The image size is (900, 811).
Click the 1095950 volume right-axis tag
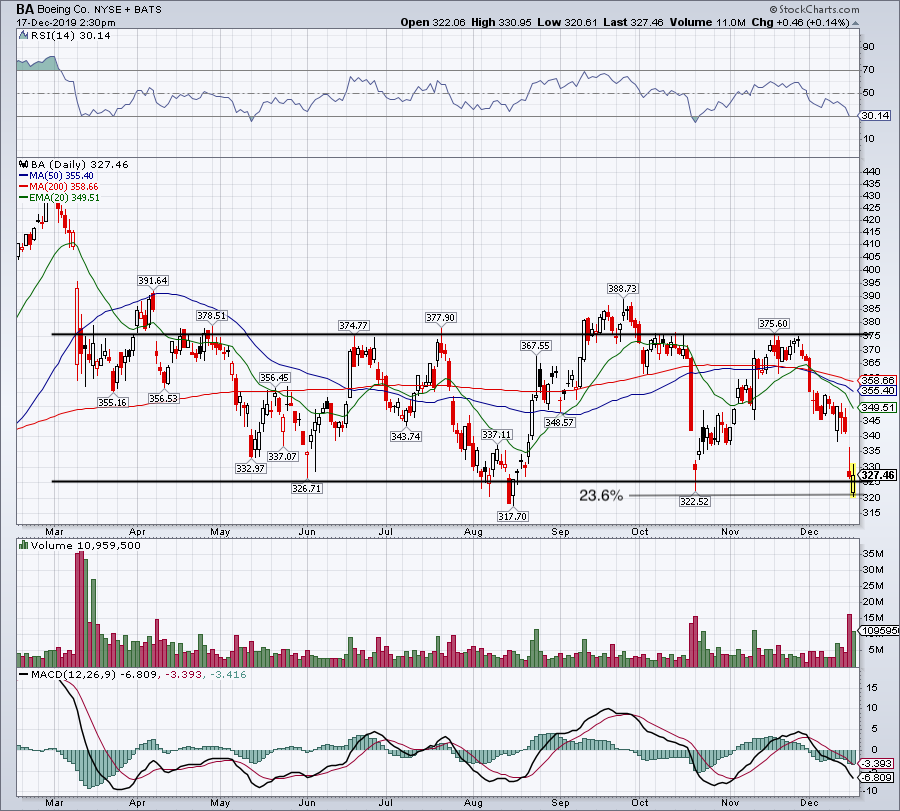878,631
